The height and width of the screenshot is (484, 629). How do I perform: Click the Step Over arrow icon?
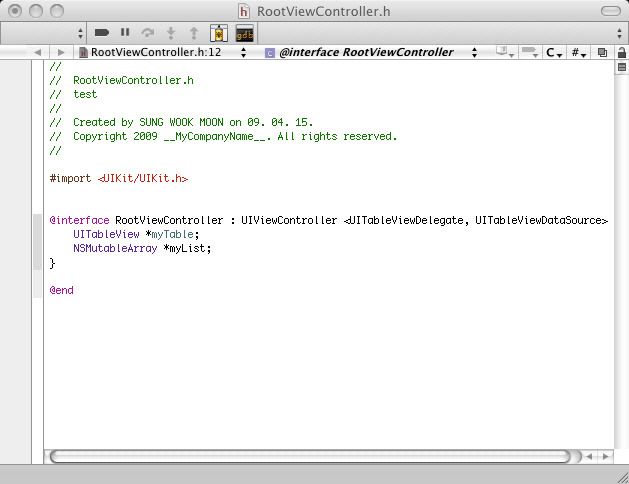click(x=148, y=32)
